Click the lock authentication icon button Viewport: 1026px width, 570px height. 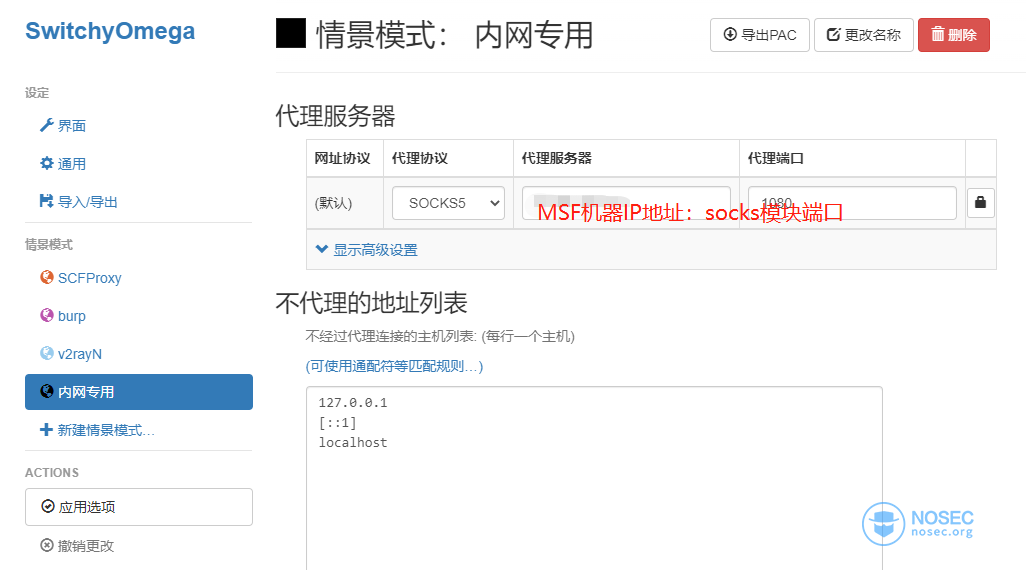coord(980,202)
